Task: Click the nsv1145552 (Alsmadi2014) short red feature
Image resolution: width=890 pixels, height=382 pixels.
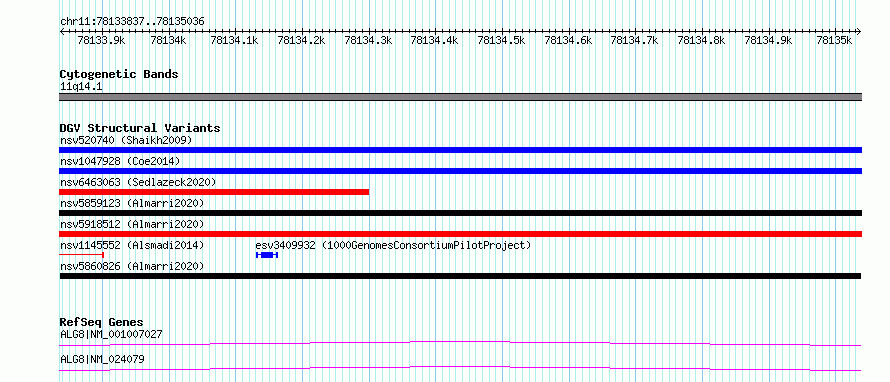Action: tap(82, 255)
